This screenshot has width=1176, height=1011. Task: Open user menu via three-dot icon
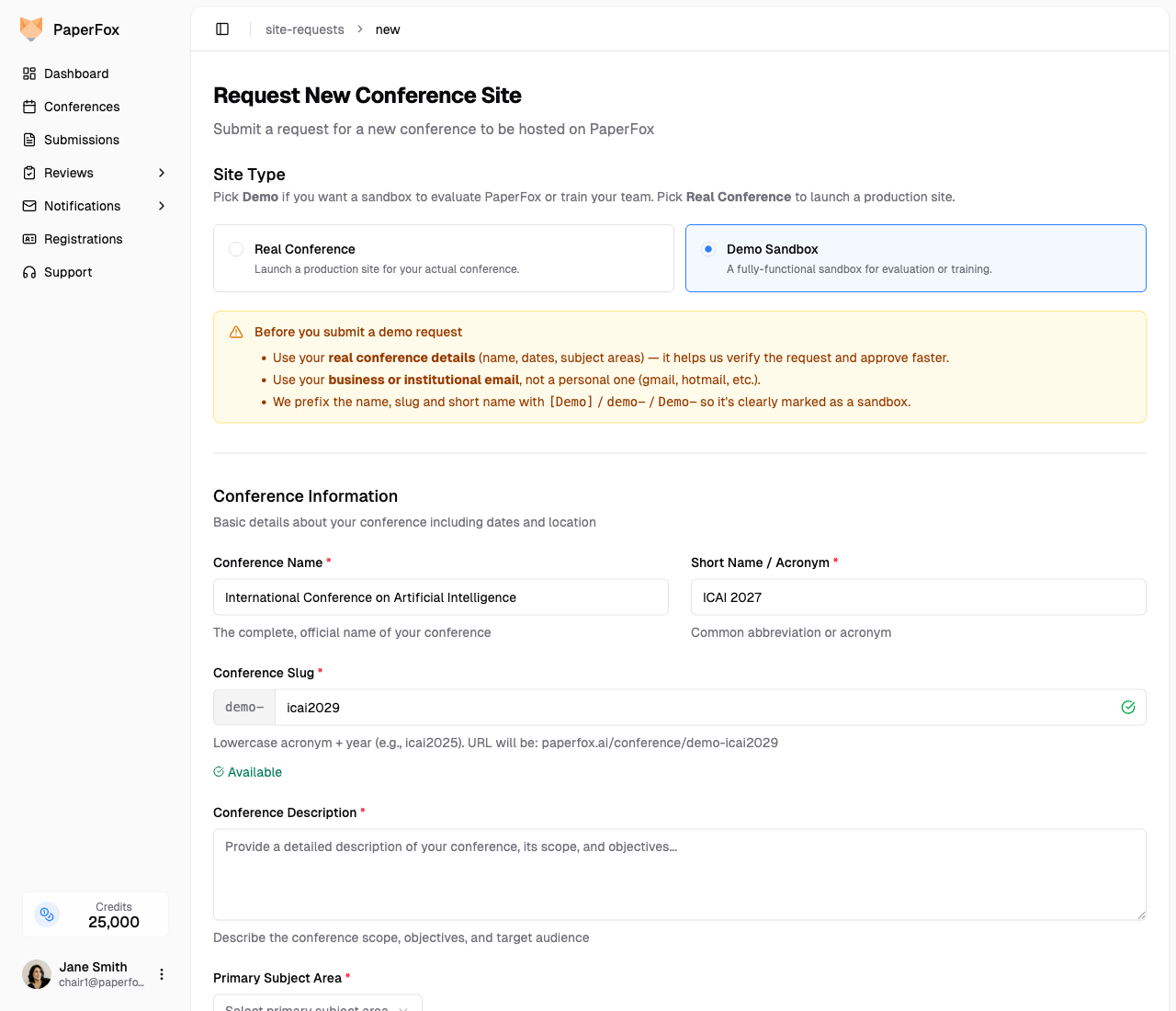click(x=162, y=974)
